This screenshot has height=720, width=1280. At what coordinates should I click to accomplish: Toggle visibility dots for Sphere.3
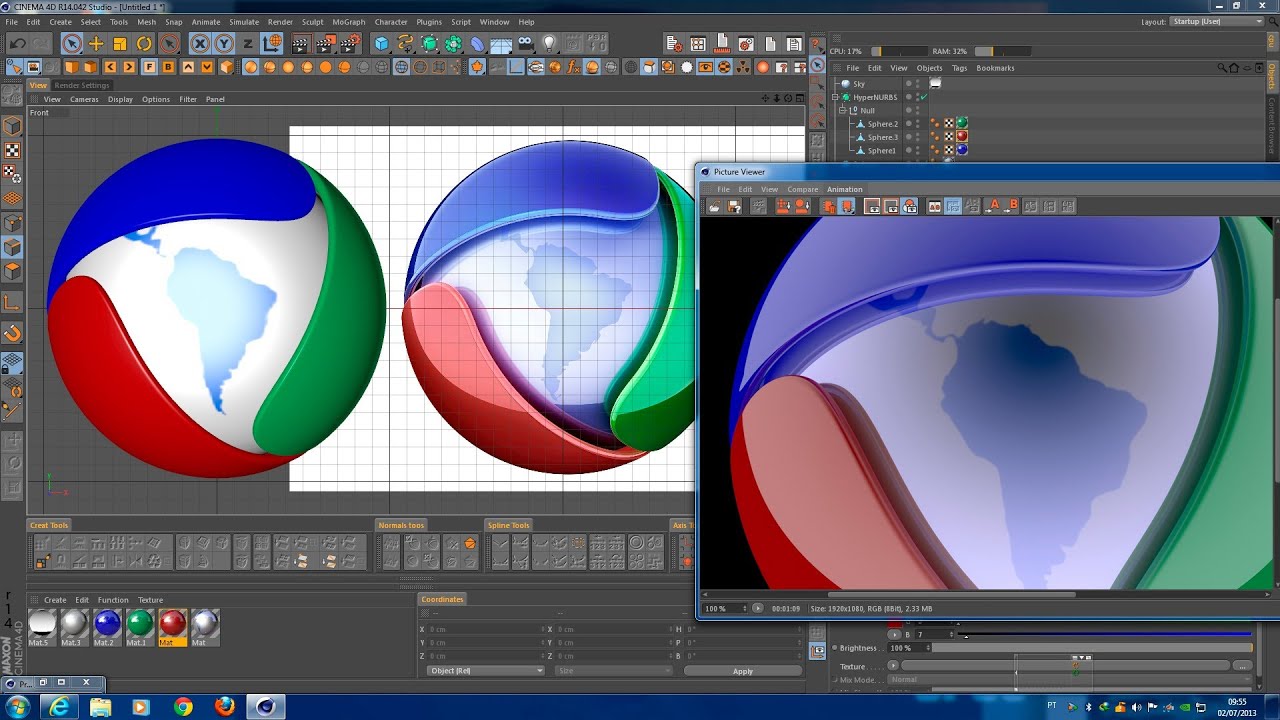pyautogui.click(x=918, y=136)
